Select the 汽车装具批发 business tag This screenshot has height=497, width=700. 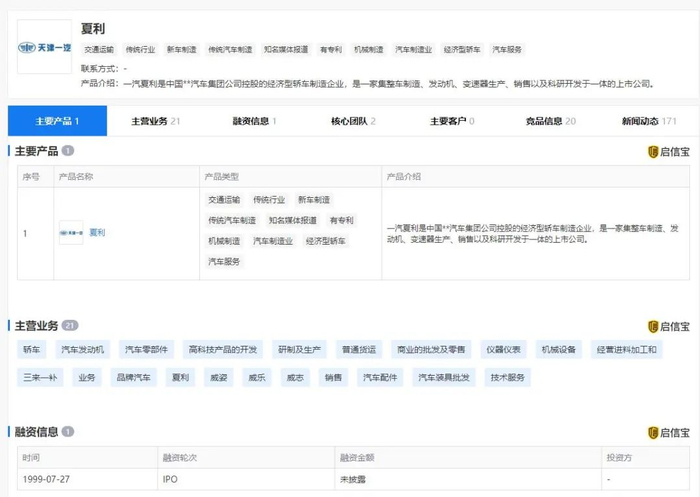tap(444, 377)
